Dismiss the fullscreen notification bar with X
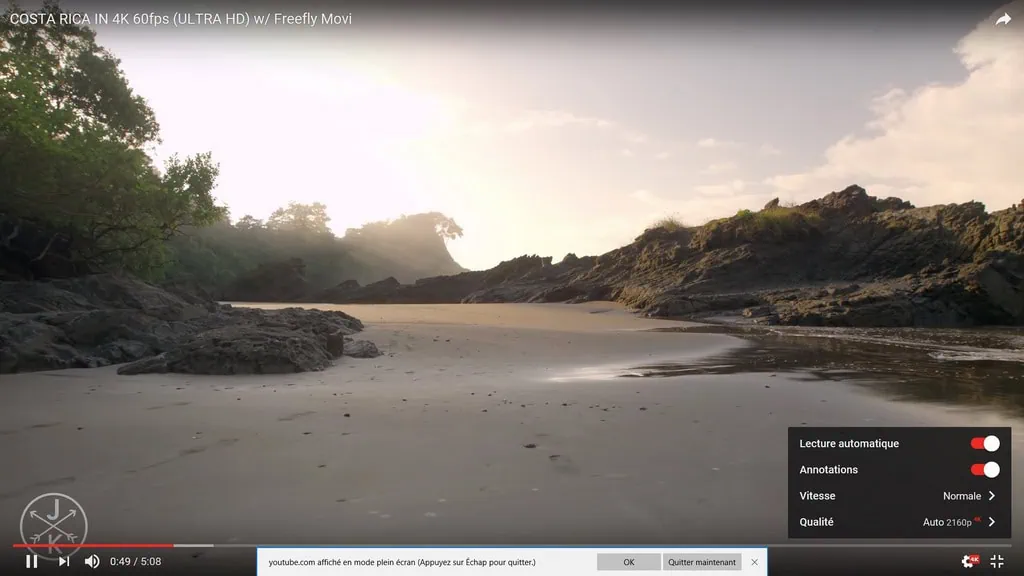This screenshot has height=576, width=1024. tap(754, 562)
